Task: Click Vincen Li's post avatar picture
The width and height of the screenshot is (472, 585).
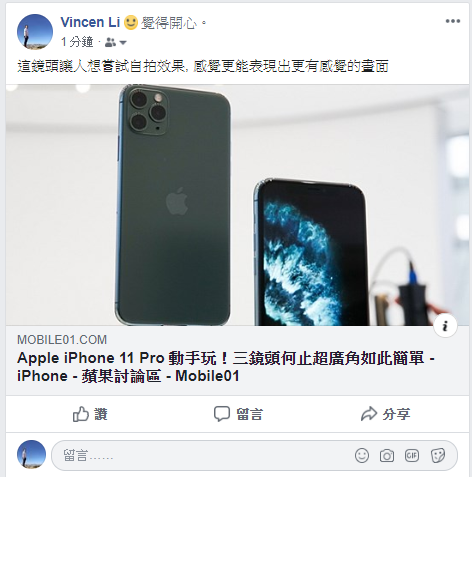Action: click(35, 32)
